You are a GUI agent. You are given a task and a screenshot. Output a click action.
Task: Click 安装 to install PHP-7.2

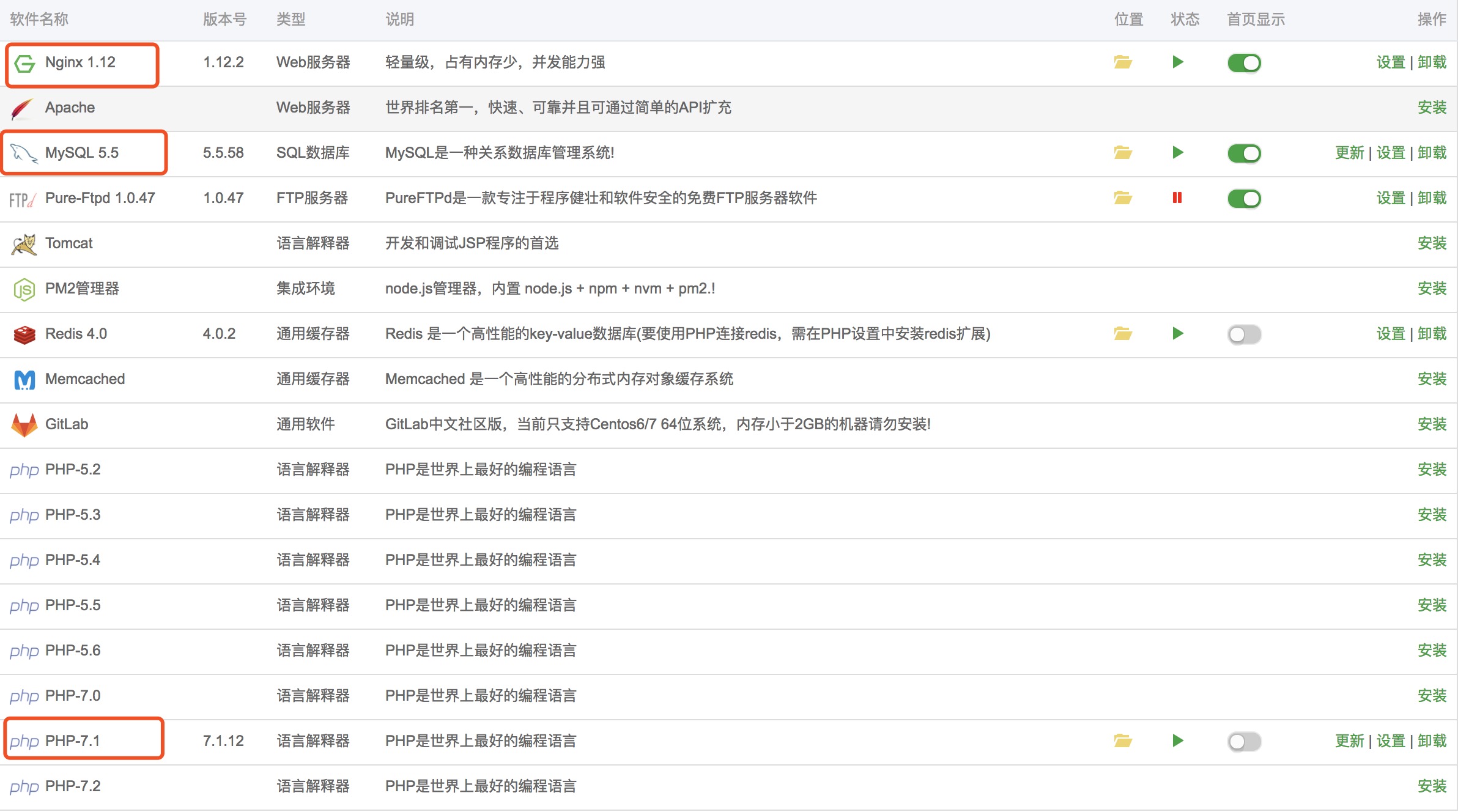pos(1432,786)
